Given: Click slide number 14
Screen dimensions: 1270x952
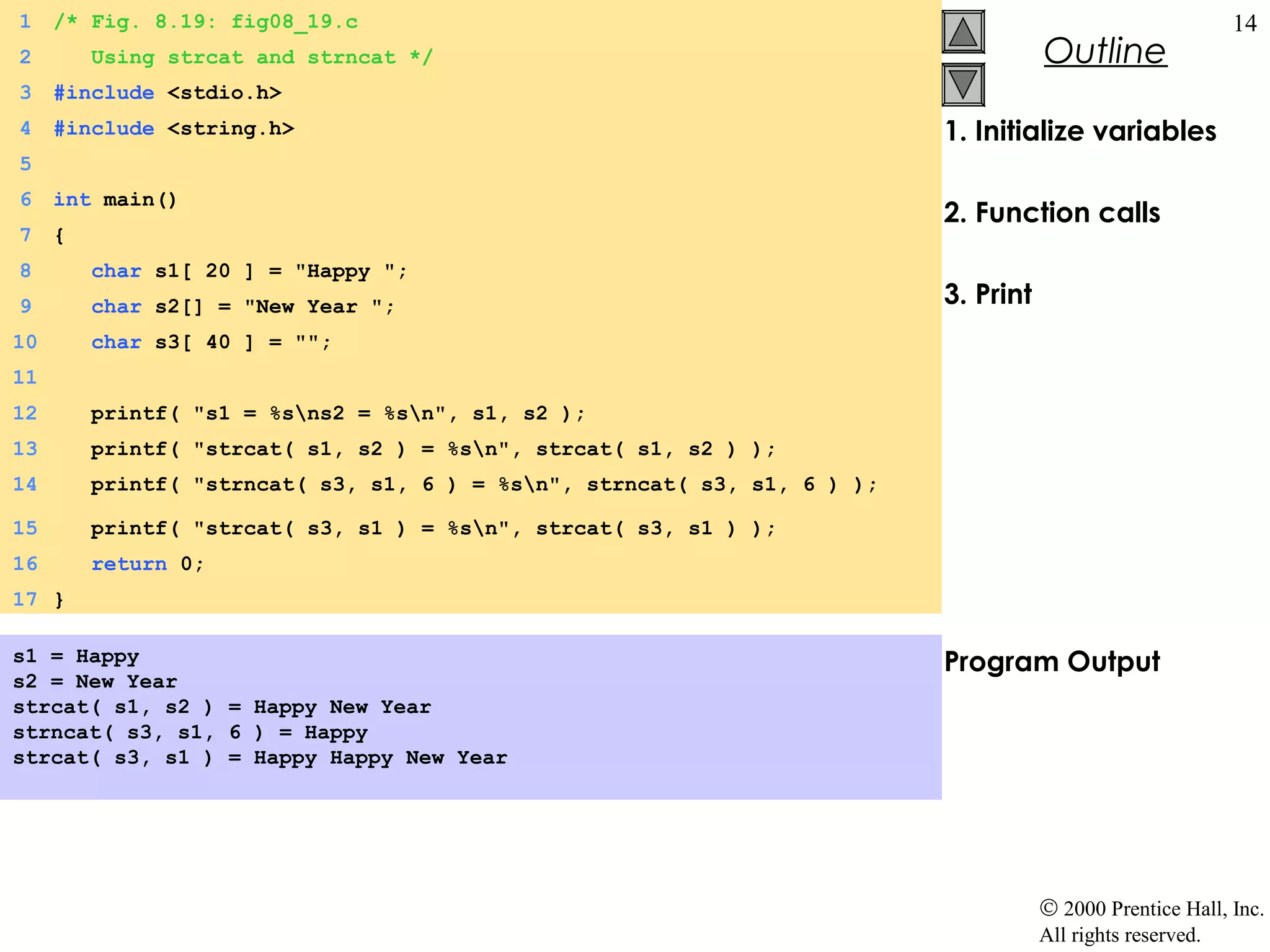Looking at the screenshot, I should pyautogui.click(x=1245, y=24).
